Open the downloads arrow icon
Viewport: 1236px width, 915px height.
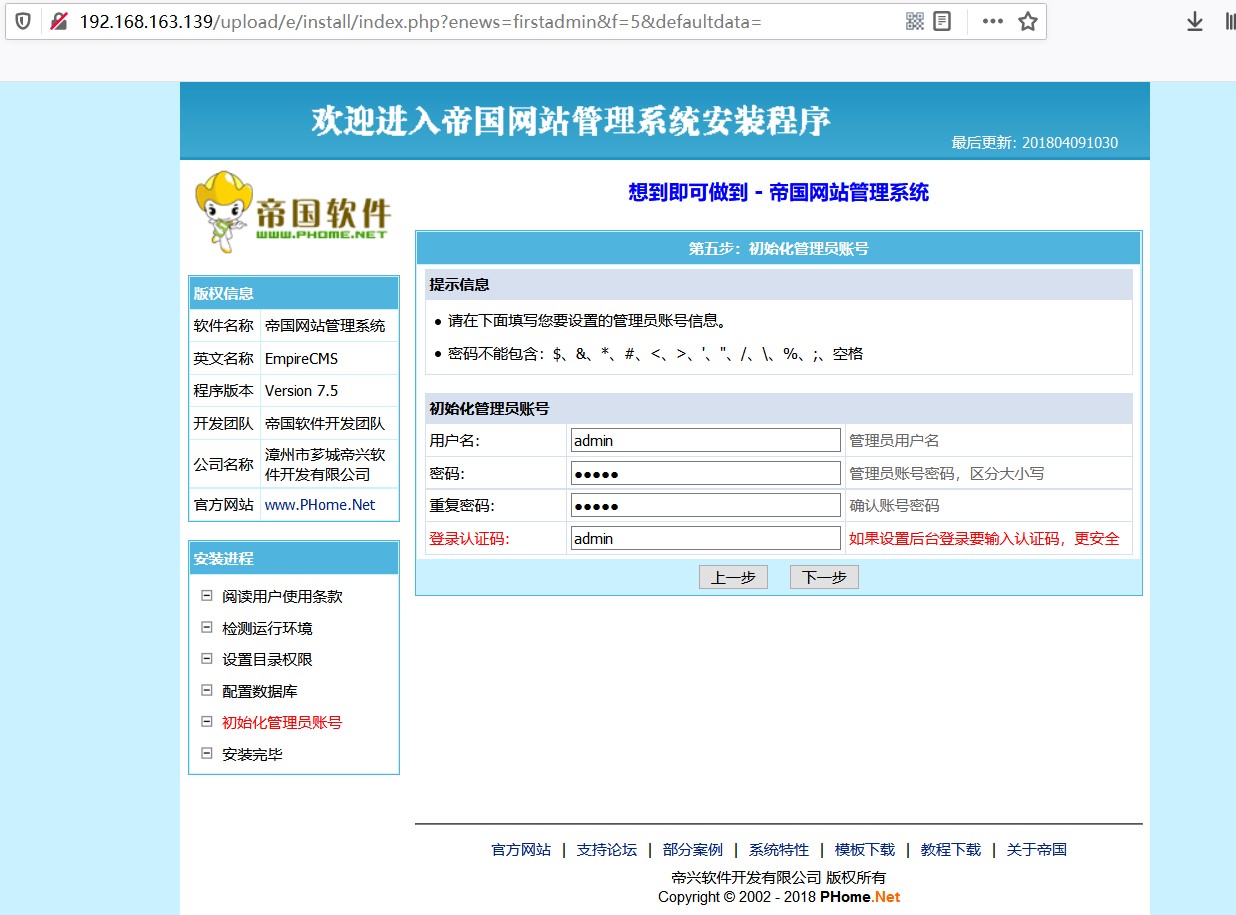click(x=1194, y=21)
